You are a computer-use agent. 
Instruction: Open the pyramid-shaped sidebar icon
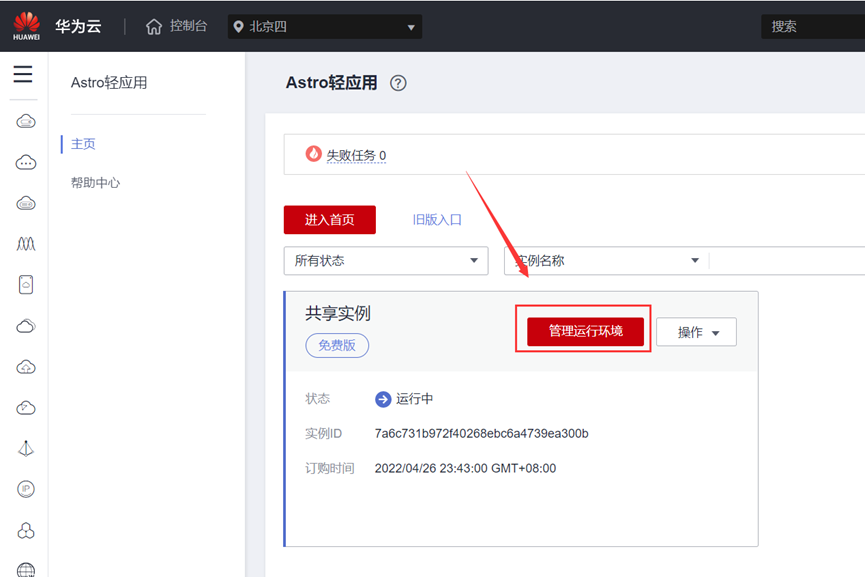26,448
